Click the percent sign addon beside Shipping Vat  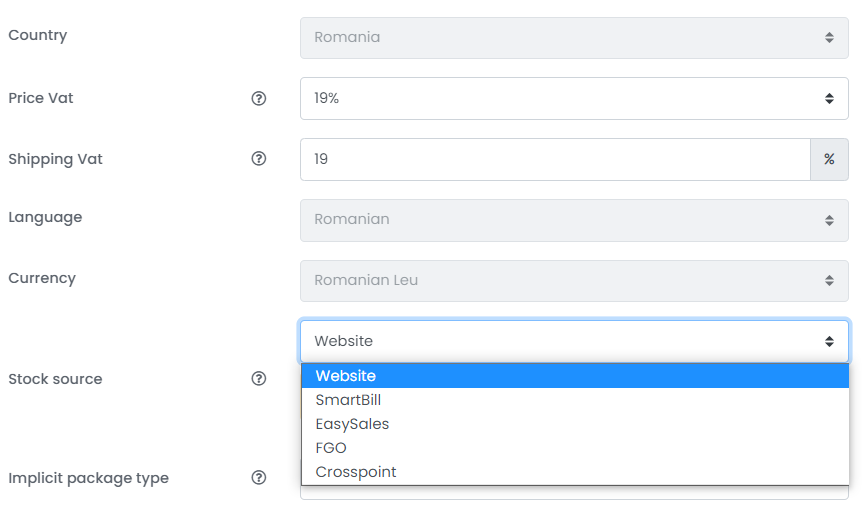tap(829, 160)
